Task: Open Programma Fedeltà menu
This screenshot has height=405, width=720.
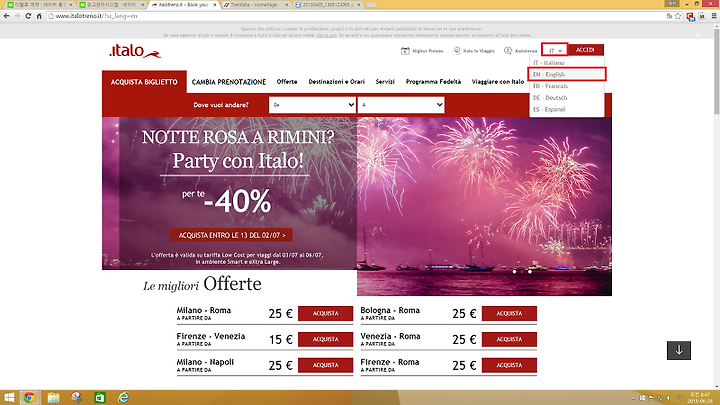Action: coord(433,82)
